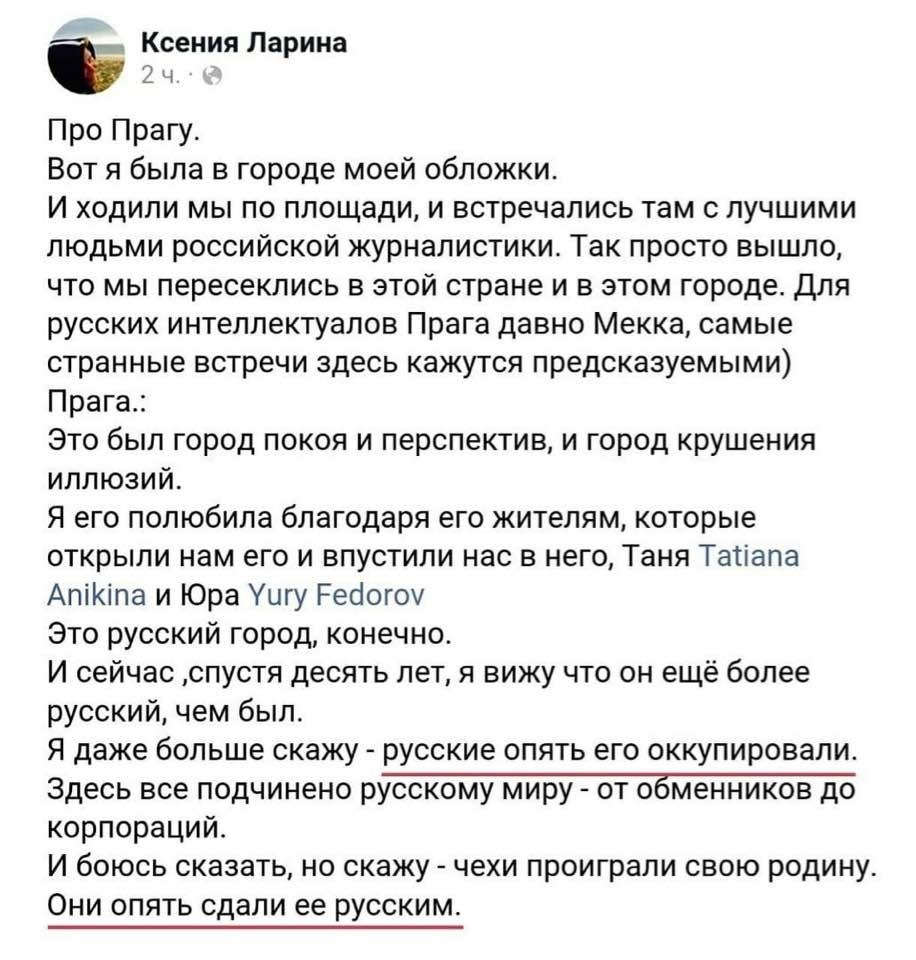Click the tagged surname "Anikina"

coord(94,596)
